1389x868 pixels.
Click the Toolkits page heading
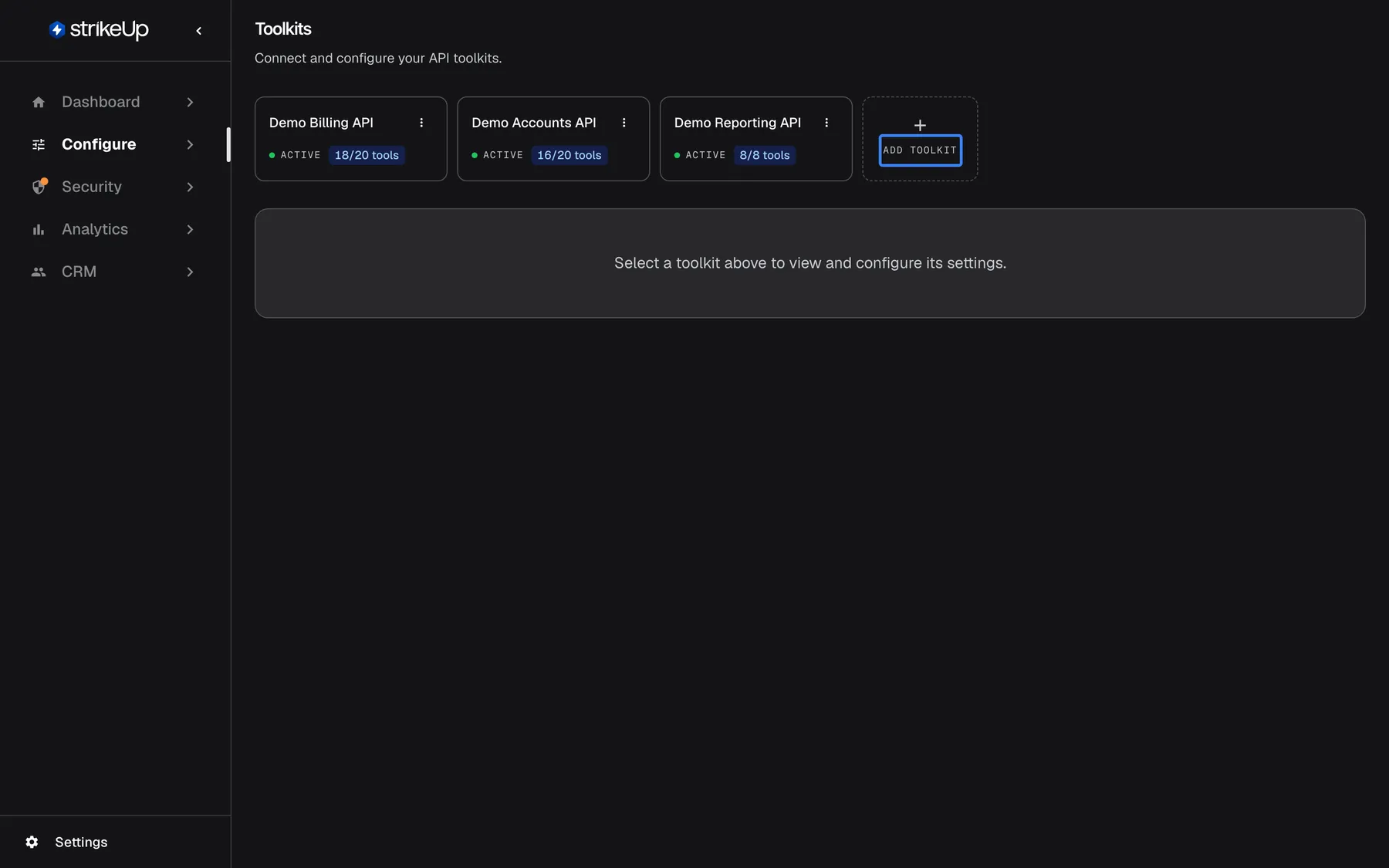coord(283,29)
